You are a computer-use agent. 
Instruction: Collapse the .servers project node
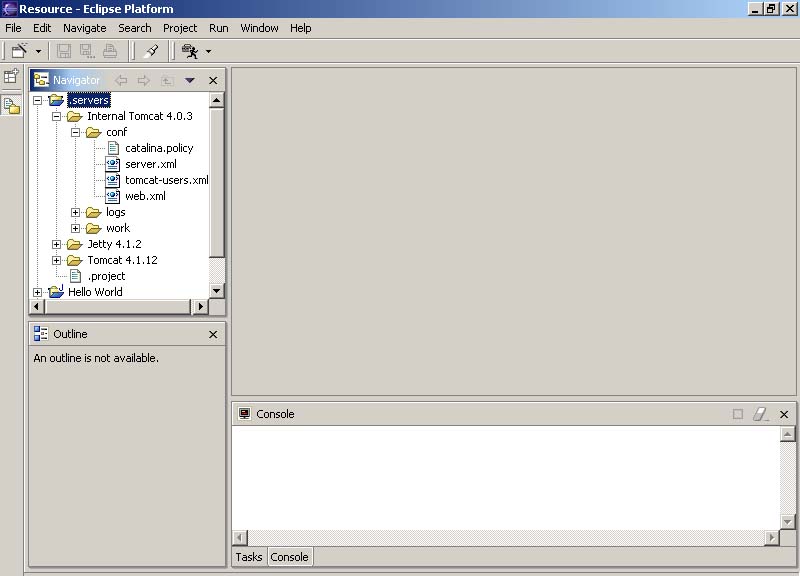click(x=38, y=101)
